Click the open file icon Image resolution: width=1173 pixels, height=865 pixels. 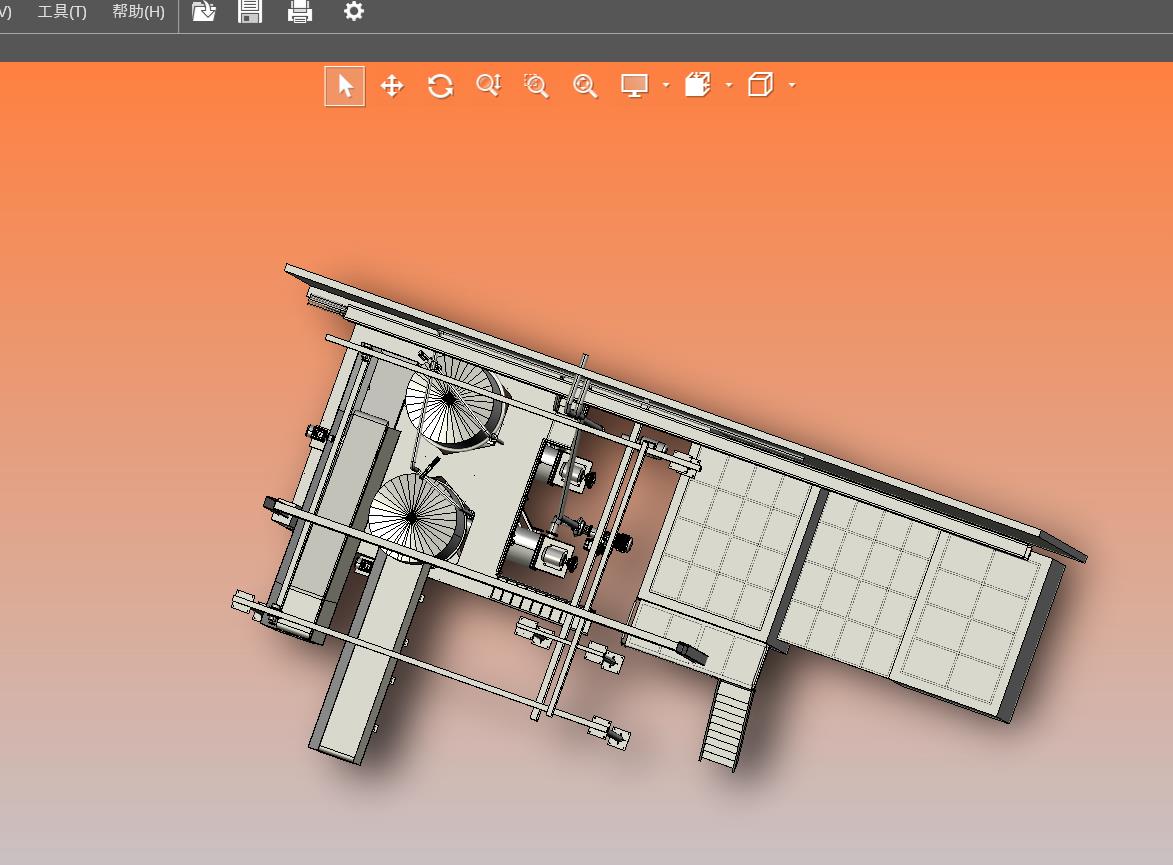(203, 11)
